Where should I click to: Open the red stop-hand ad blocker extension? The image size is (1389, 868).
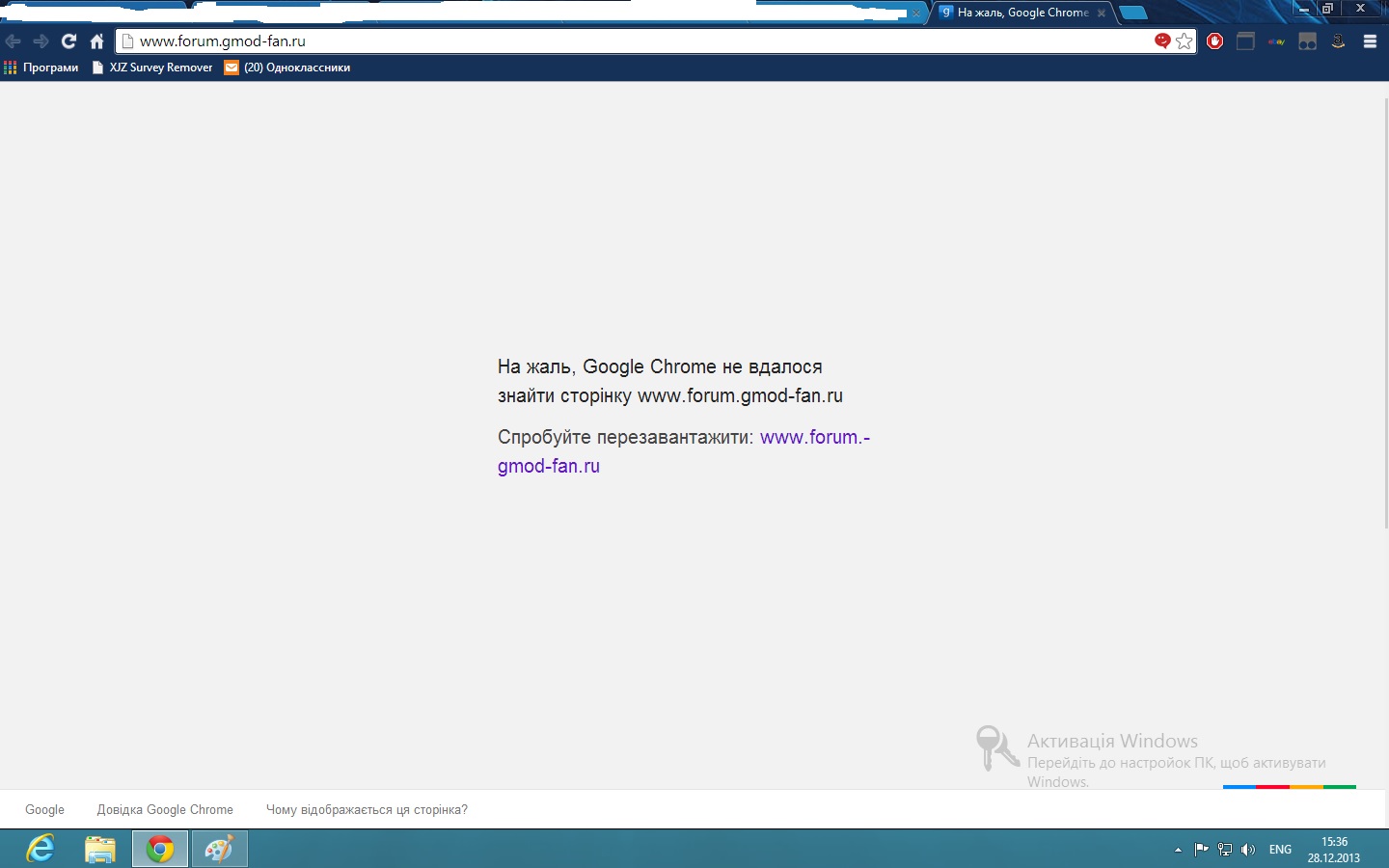coord(1215,41)
